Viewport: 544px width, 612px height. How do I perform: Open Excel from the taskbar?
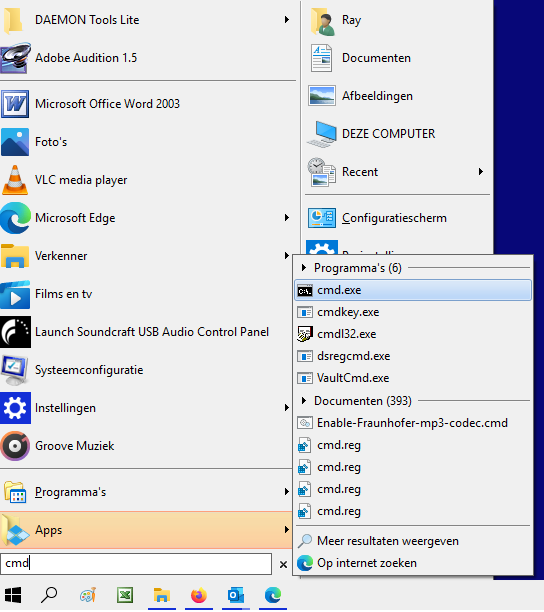125,596
